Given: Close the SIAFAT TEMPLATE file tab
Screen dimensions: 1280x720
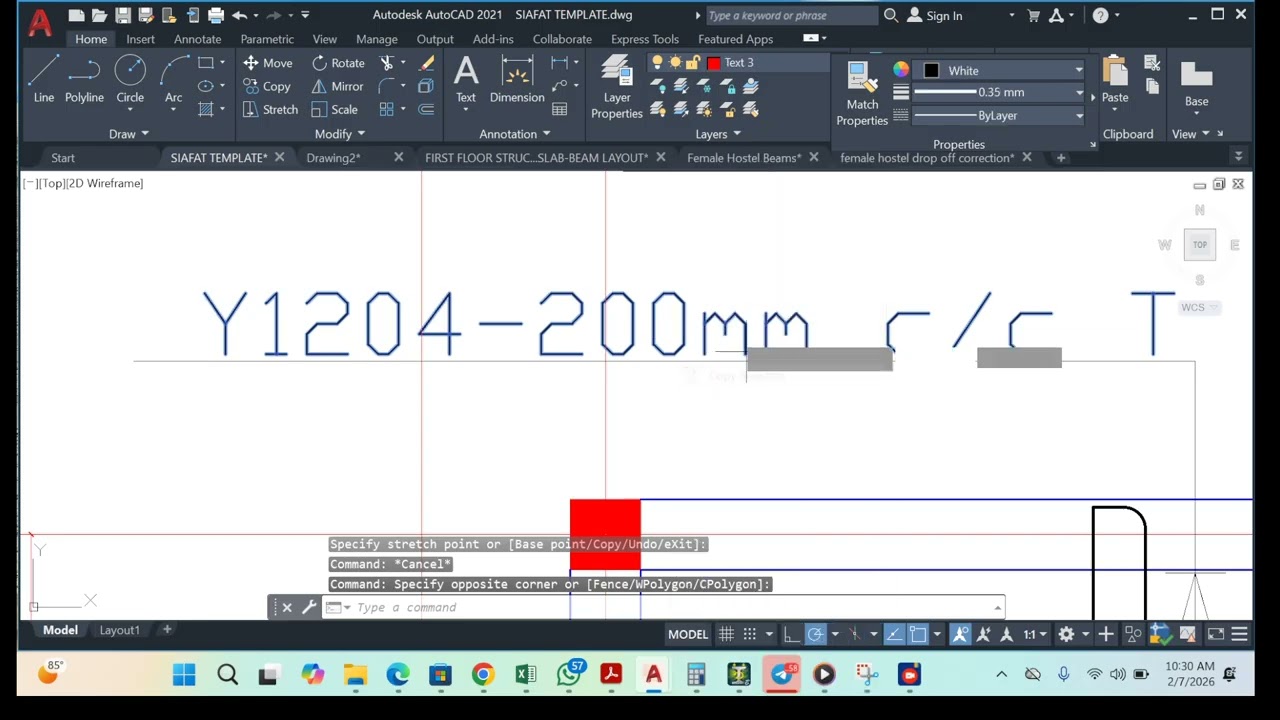Looking at the screenshot, I should [x=279, y=157].
